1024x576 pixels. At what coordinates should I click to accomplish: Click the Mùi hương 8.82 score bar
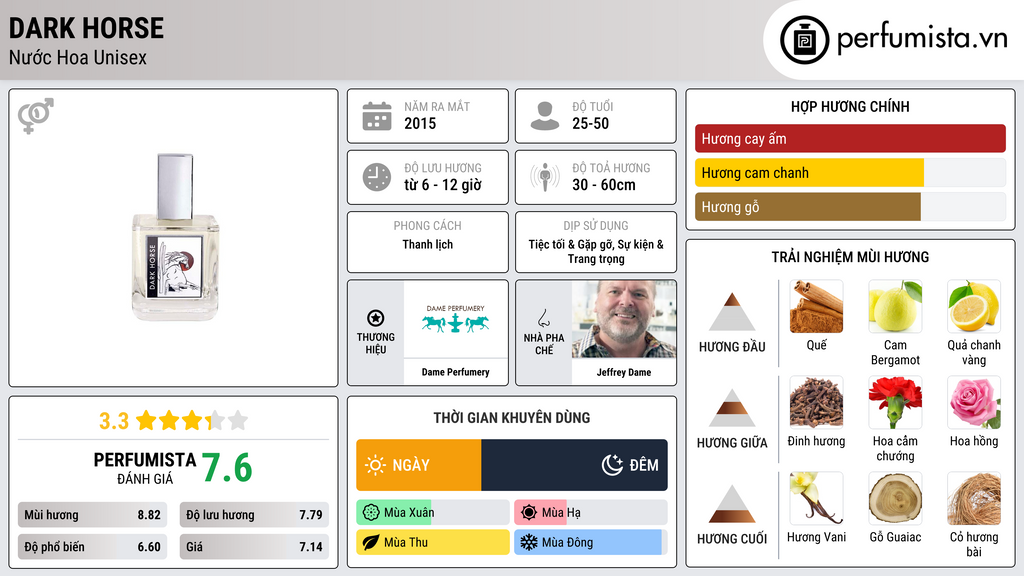tap(92, 515)
